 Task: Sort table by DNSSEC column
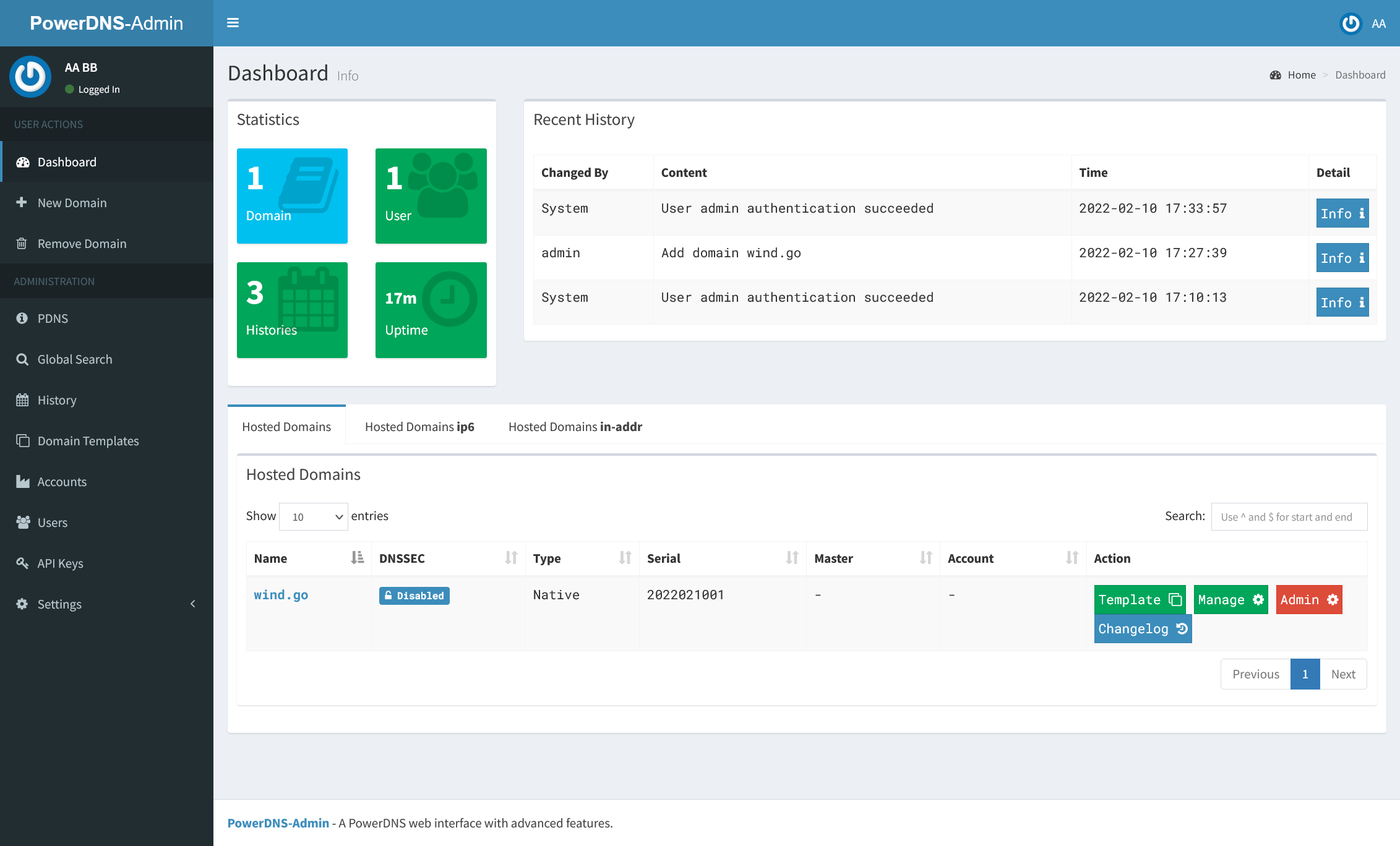click(x=449, y=558)
